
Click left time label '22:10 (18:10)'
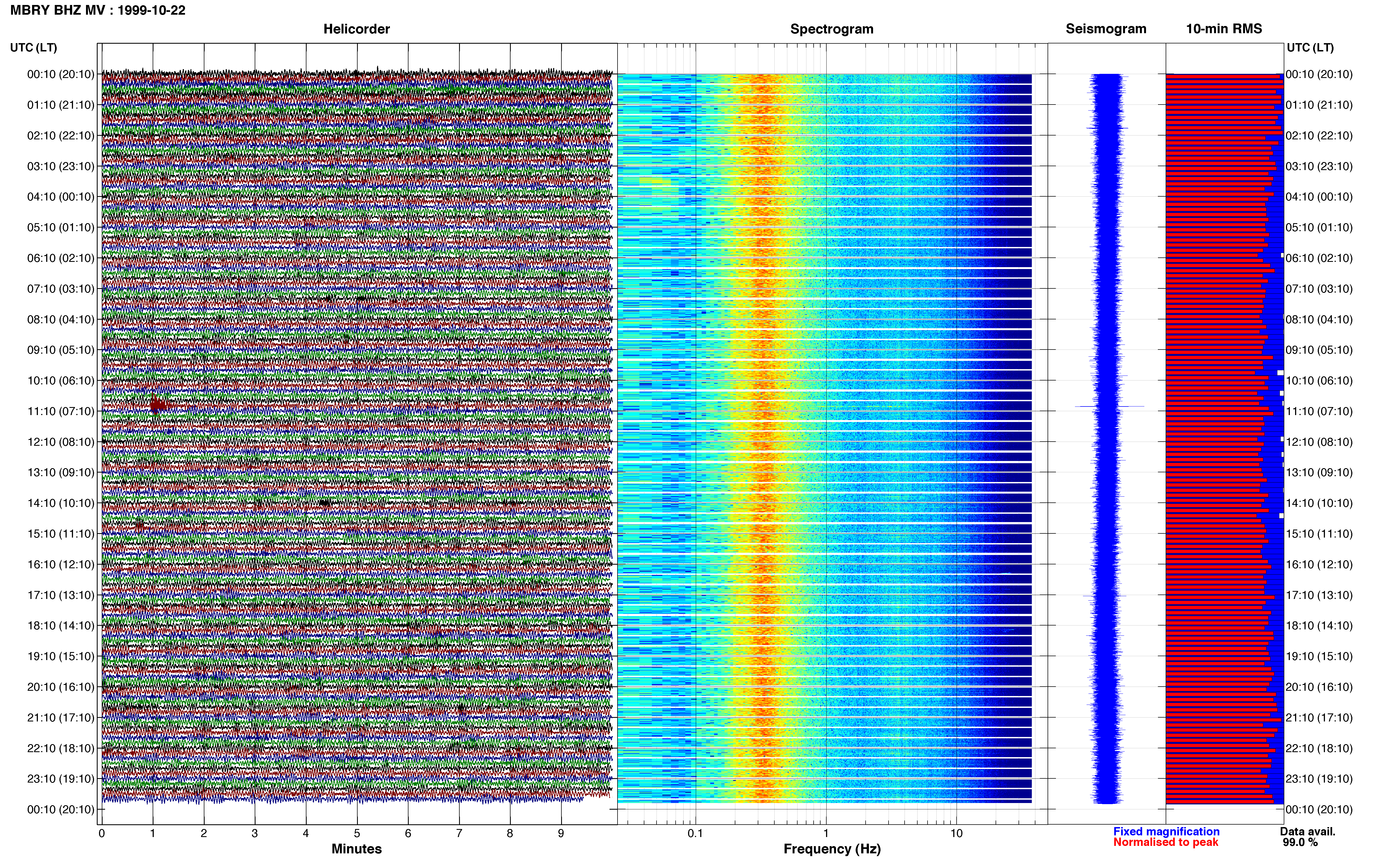61,748
